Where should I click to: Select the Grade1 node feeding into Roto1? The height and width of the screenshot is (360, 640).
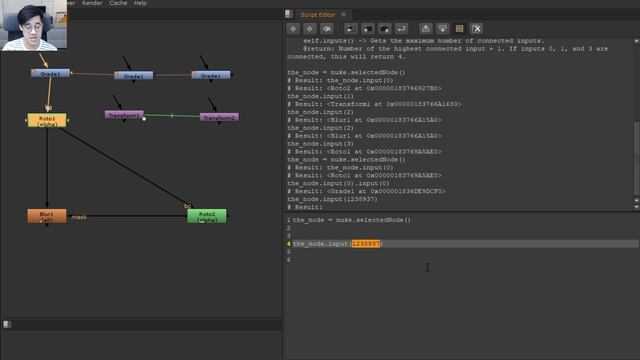point(50,73)
